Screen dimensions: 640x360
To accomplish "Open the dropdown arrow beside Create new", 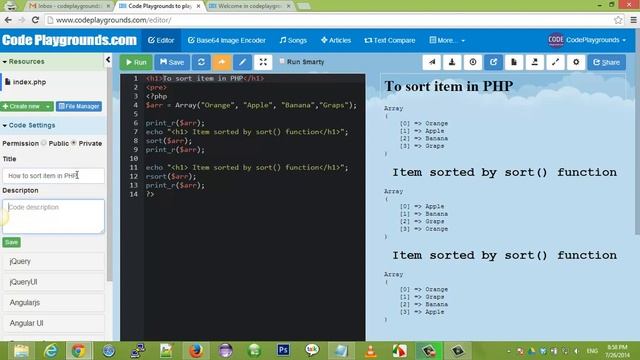I will (x=48, y=107).
